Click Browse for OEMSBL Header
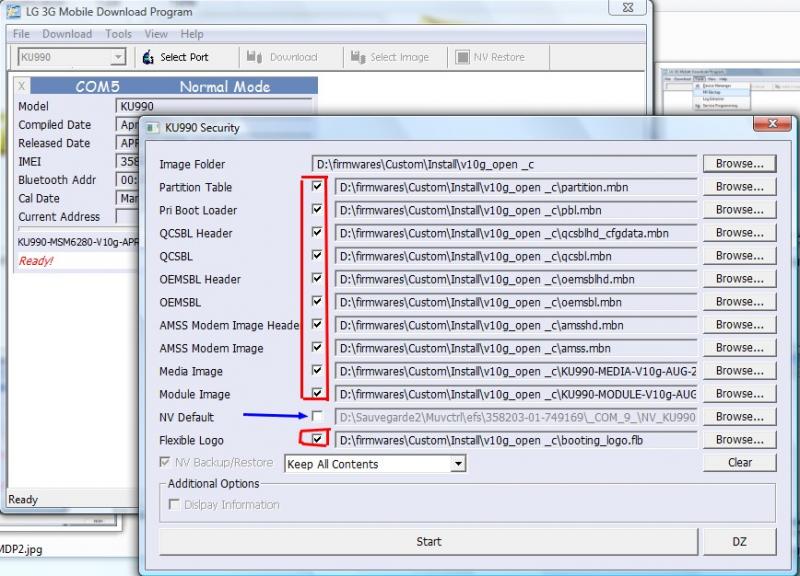 (x=739, y=279)
